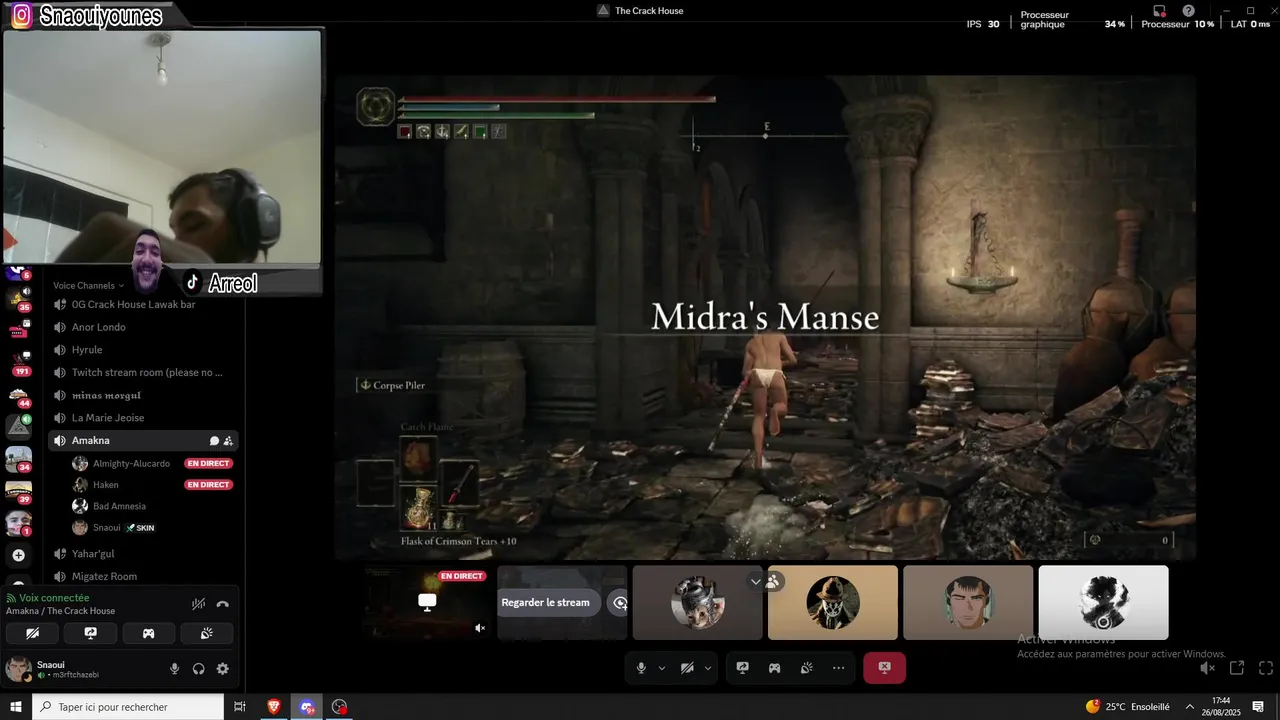Share your screen from the call controls
The width and height of the screenshot is (1280, 720).
point(743,668)
